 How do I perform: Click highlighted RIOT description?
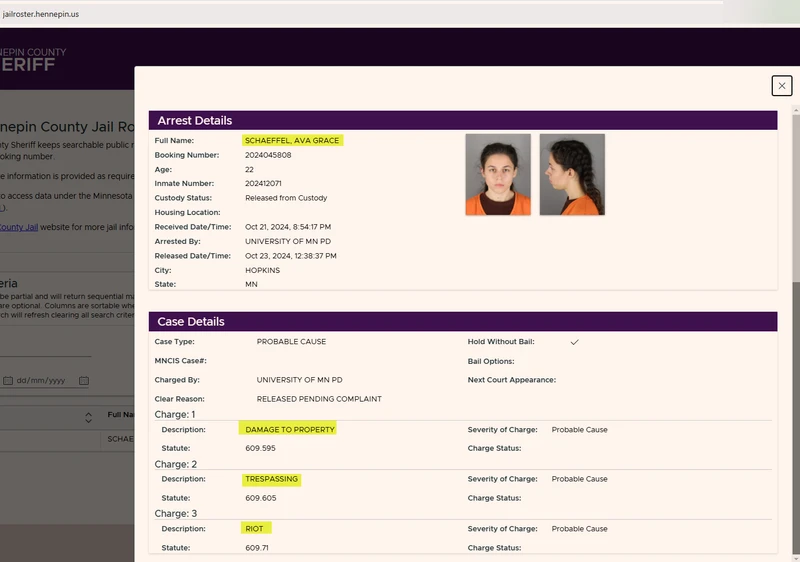[256, 528]
